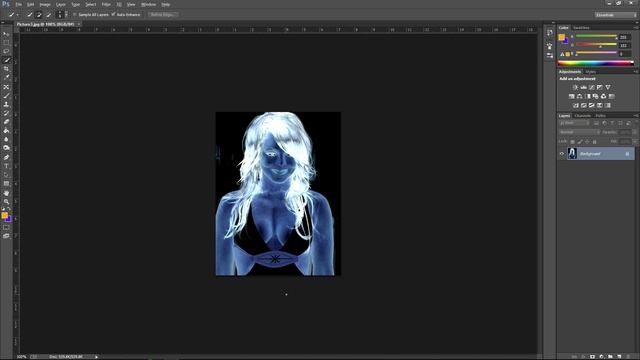Open status bar document info arrow
Screen dimensions: 640x360
[x=97, y=357]
